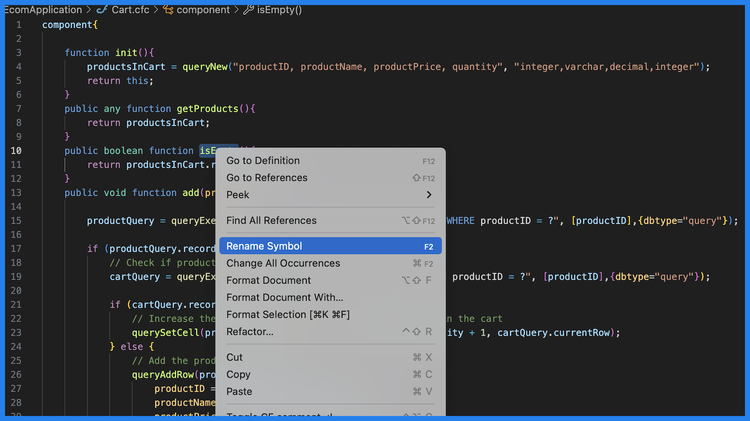This screenshot has height=421, width=750.
Task: Open EcomApplication folder in breadcrumb
Action: [42, 10]
